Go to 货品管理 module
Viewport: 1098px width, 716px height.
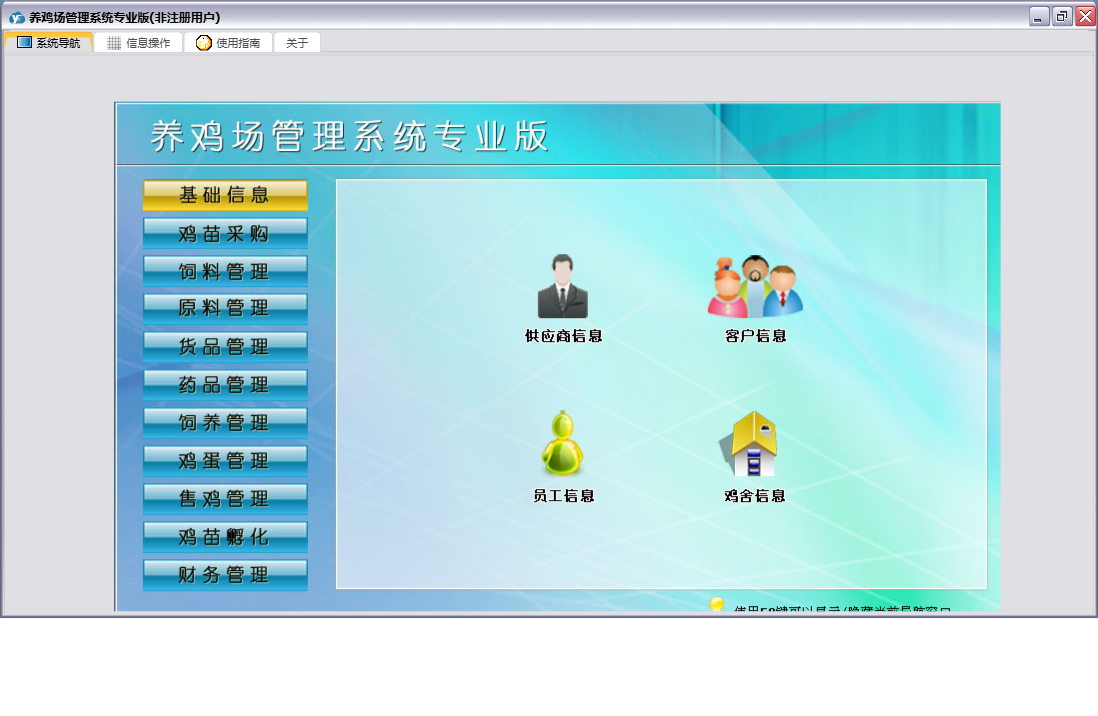click(225, 347)
